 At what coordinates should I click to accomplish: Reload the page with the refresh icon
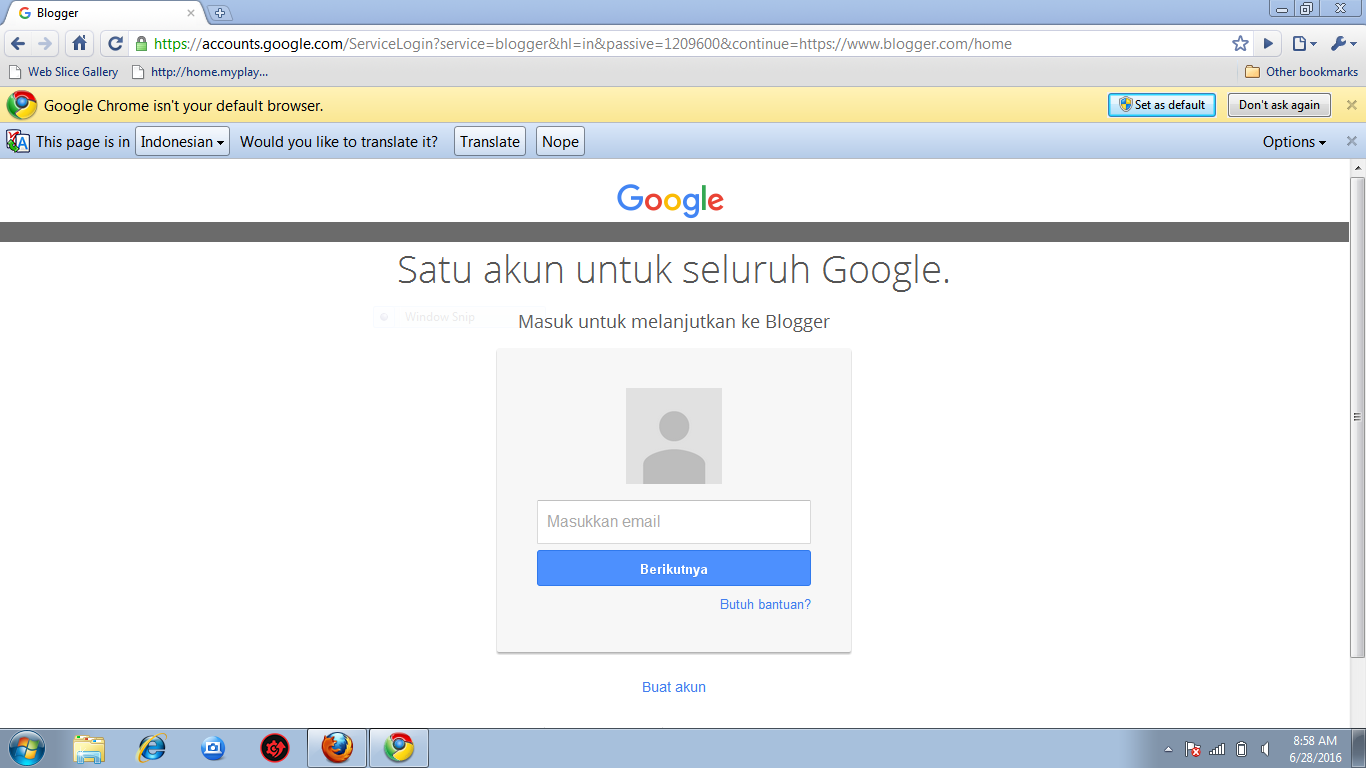coord(115,44)
